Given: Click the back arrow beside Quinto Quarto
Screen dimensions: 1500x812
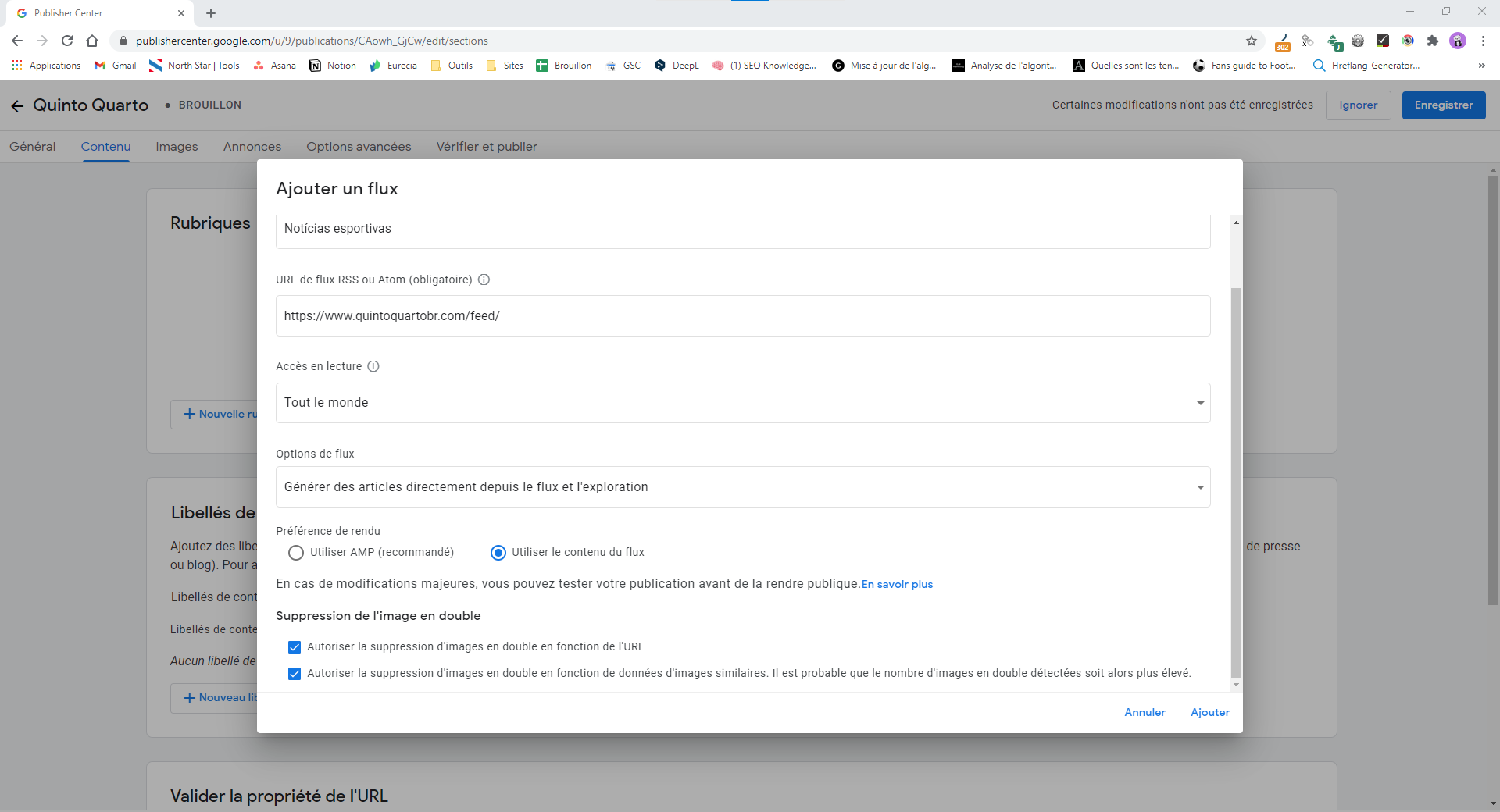Looking at the screenshot, I should 17,105.
